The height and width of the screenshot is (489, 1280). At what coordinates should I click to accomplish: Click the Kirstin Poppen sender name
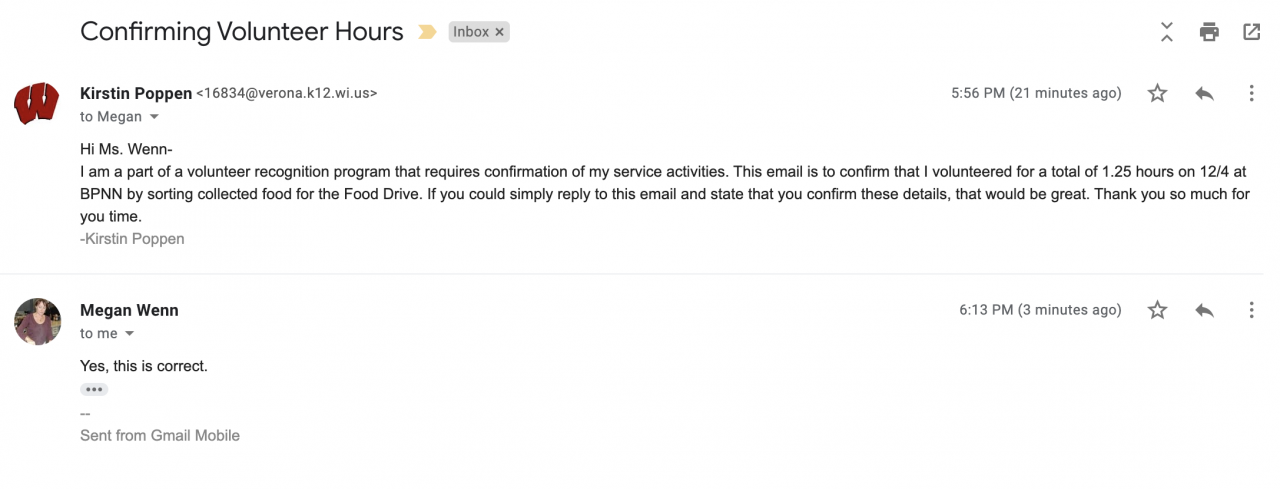pyautogui.click(x=135, y=93)
